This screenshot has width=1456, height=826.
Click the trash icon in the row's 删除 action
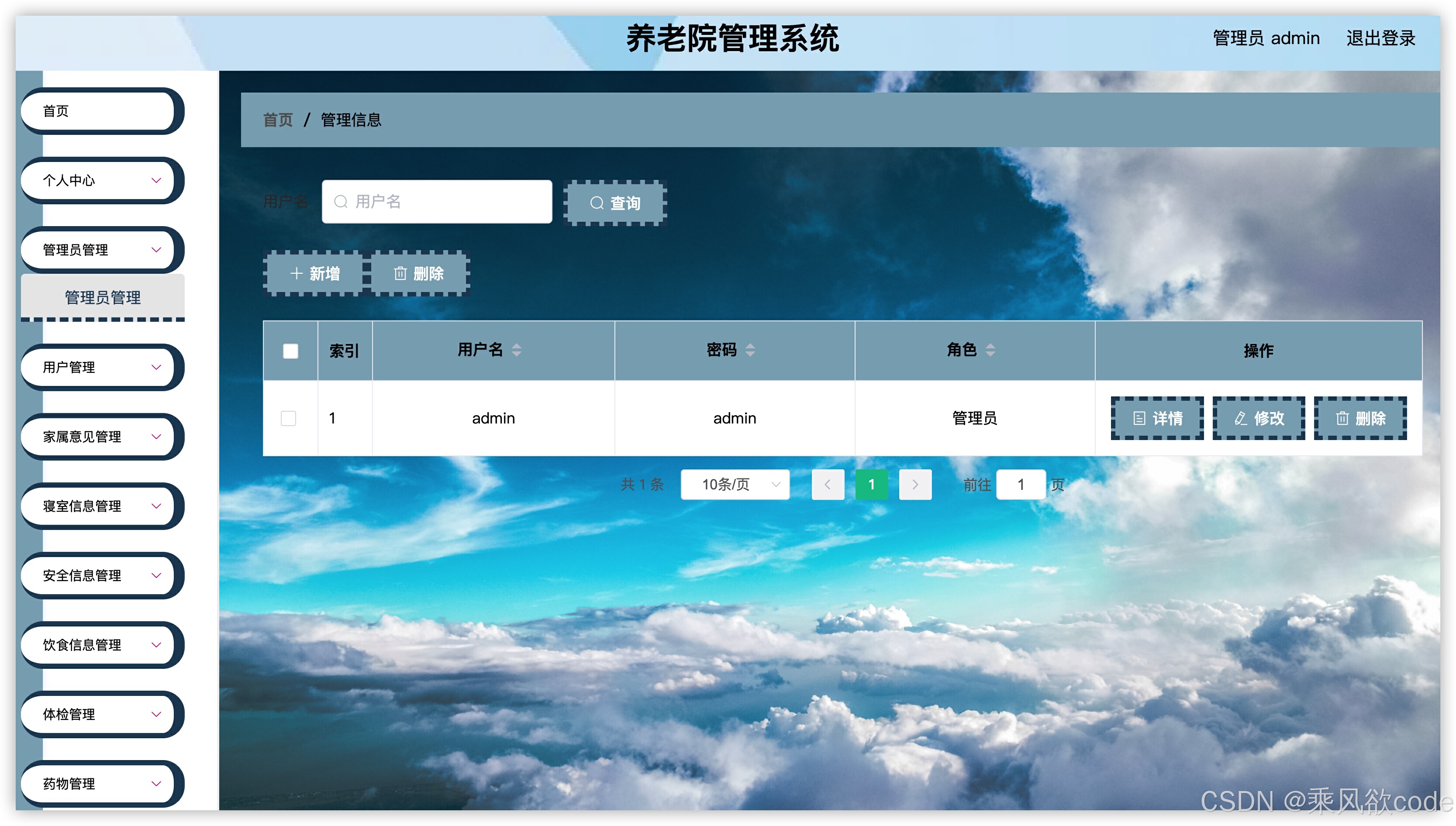(x=1342, y=419)
